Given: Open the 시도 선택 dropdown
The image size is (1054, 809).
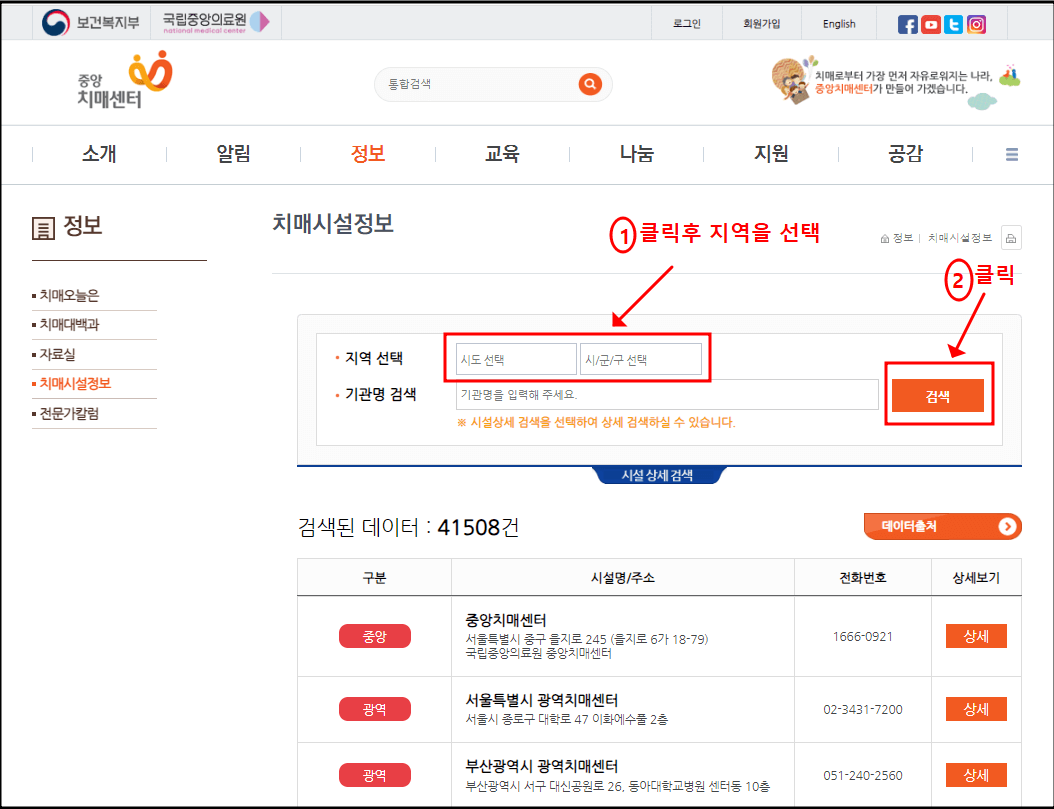Looking at the screenshot, I should click(x=515, y=359).
